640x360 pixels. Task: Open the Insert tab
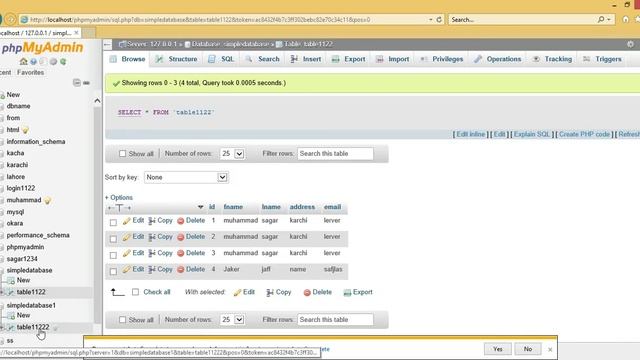pos(306,59)
